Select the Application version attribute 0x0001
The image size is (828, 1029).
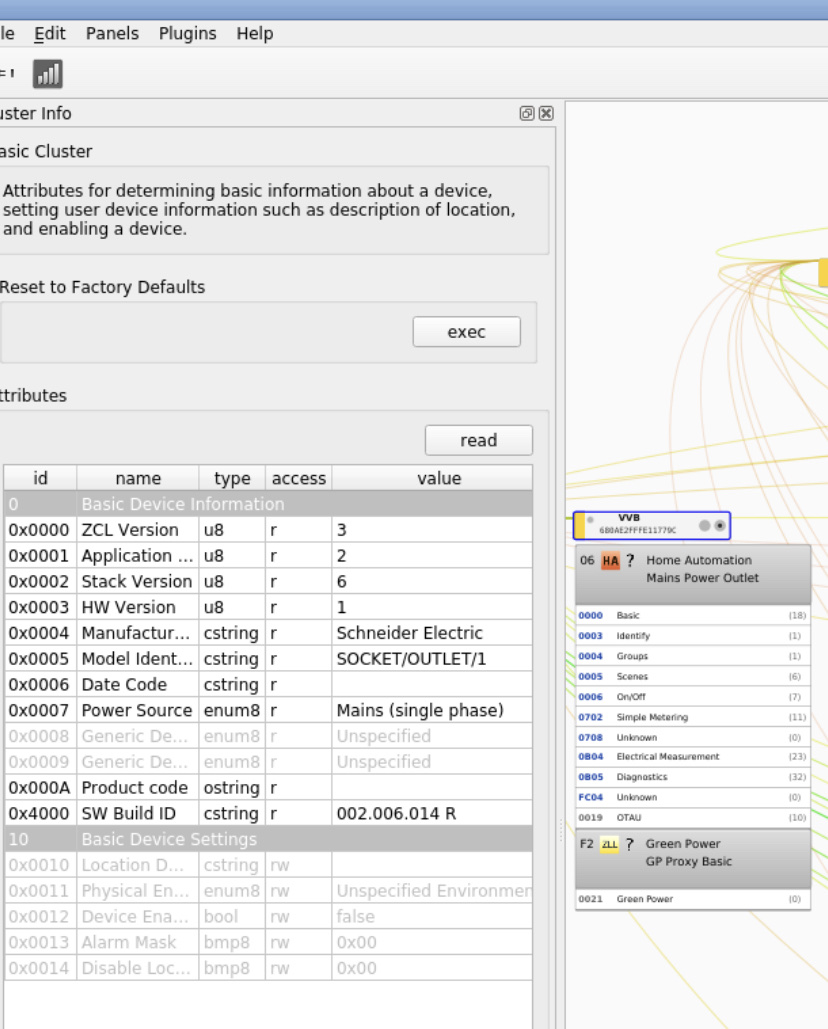click(268, 556)
